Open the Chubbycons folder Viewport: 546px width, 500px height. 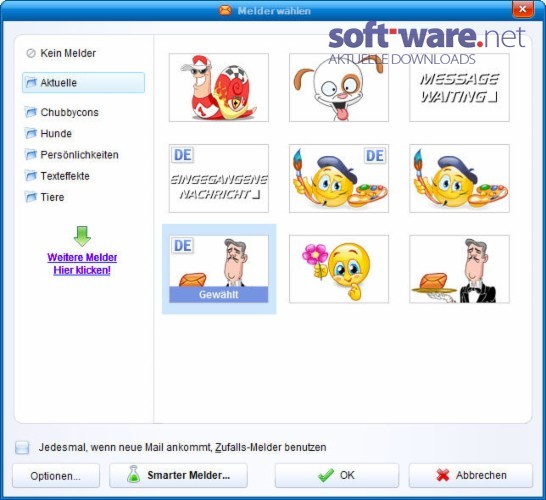62,112
